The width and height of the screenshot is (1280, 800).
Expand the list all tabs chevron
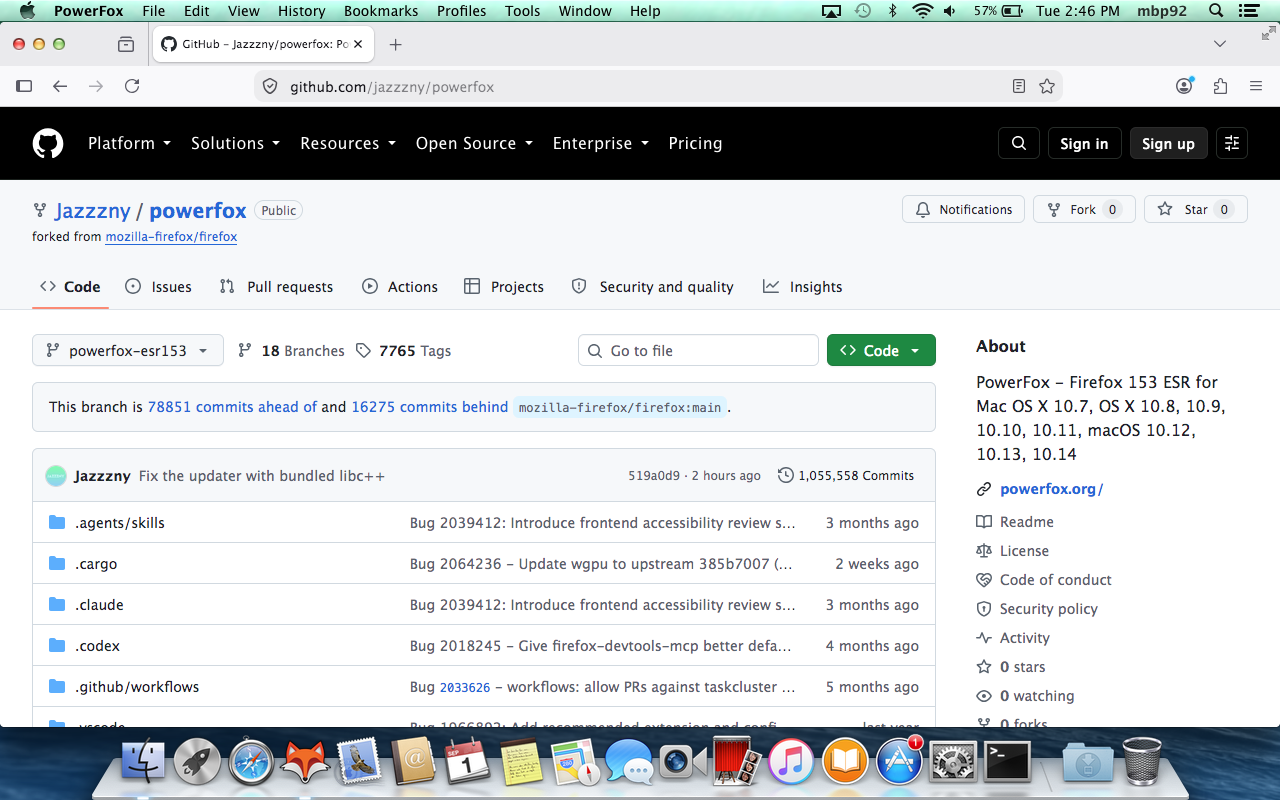click(1220, 44)
